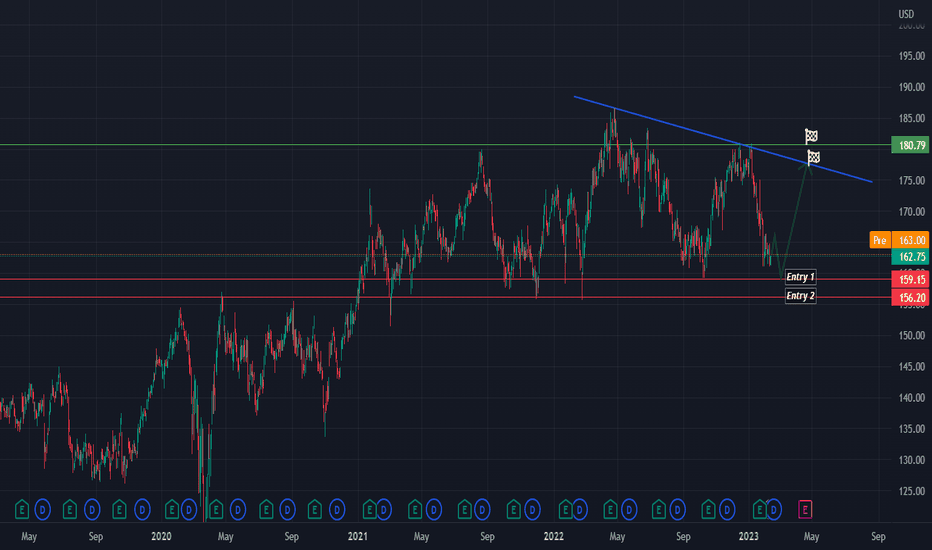
Task: Click the leftmost blue dividend D marker
Action: pyautogui.click(x=42, y=510)
